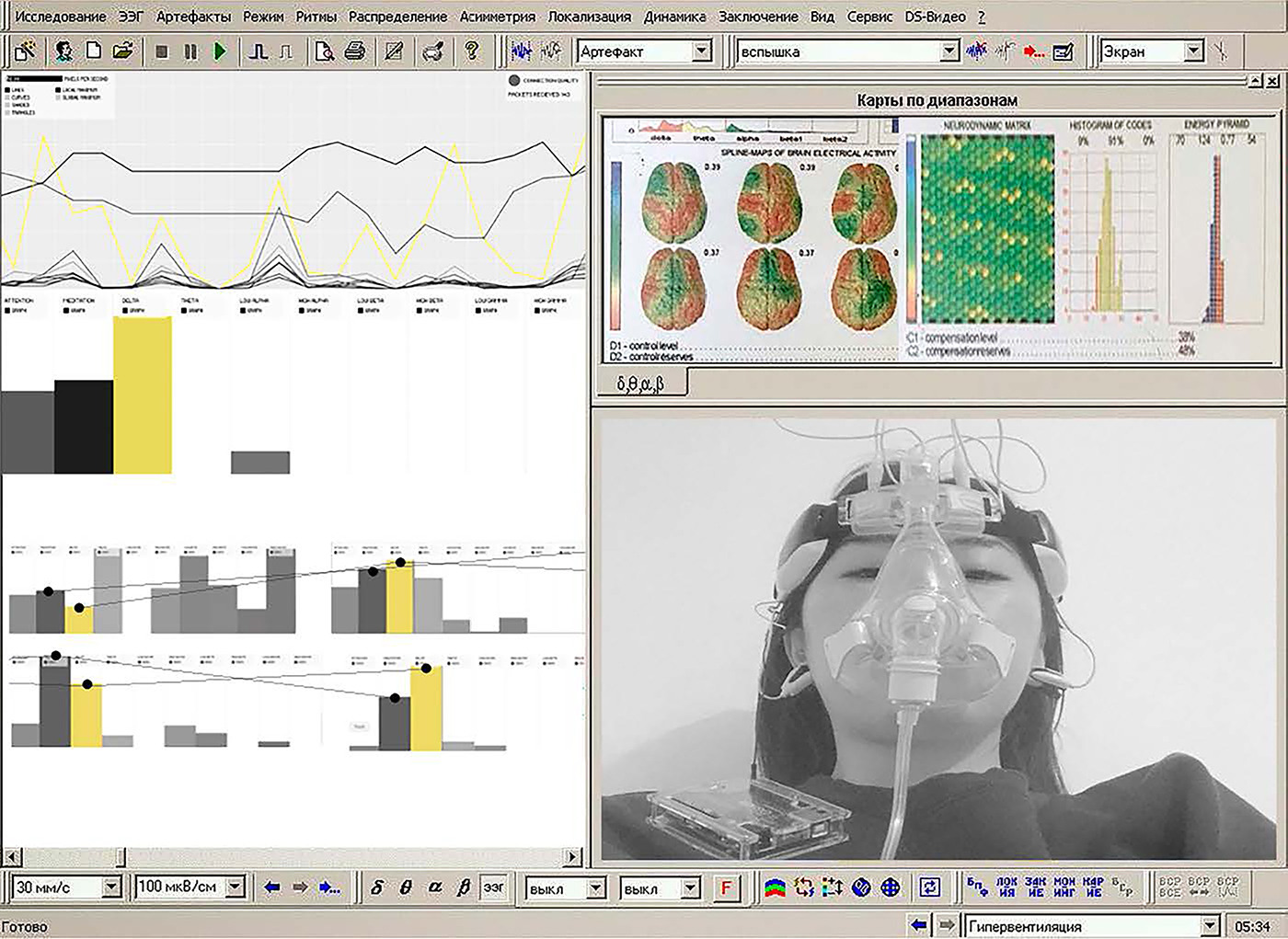
Task: Click the open folder icon
Action: (x=123, y=52)
